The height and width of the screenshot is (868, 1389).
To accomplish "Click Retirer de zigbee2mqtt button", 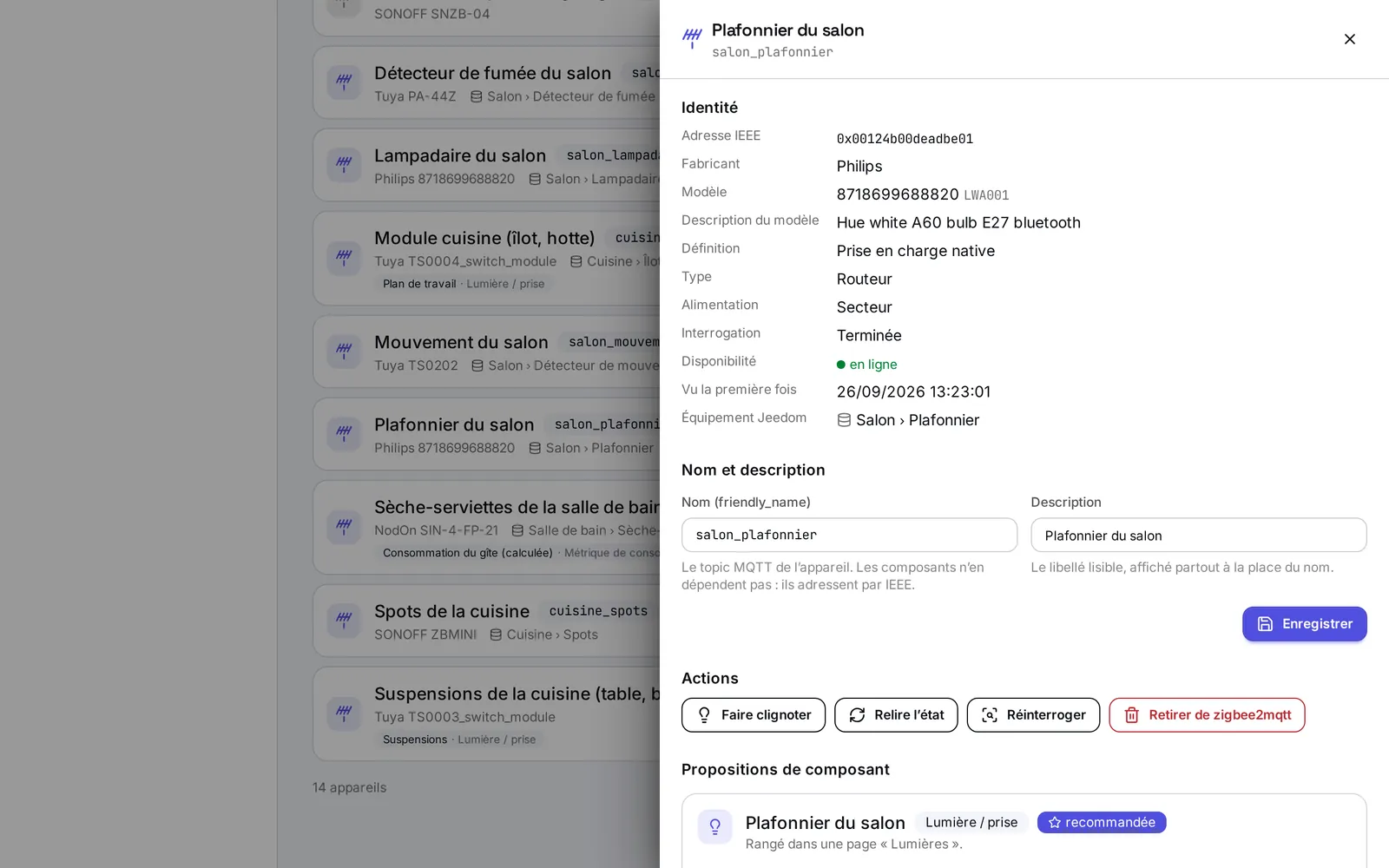I will click(1207, 715).
